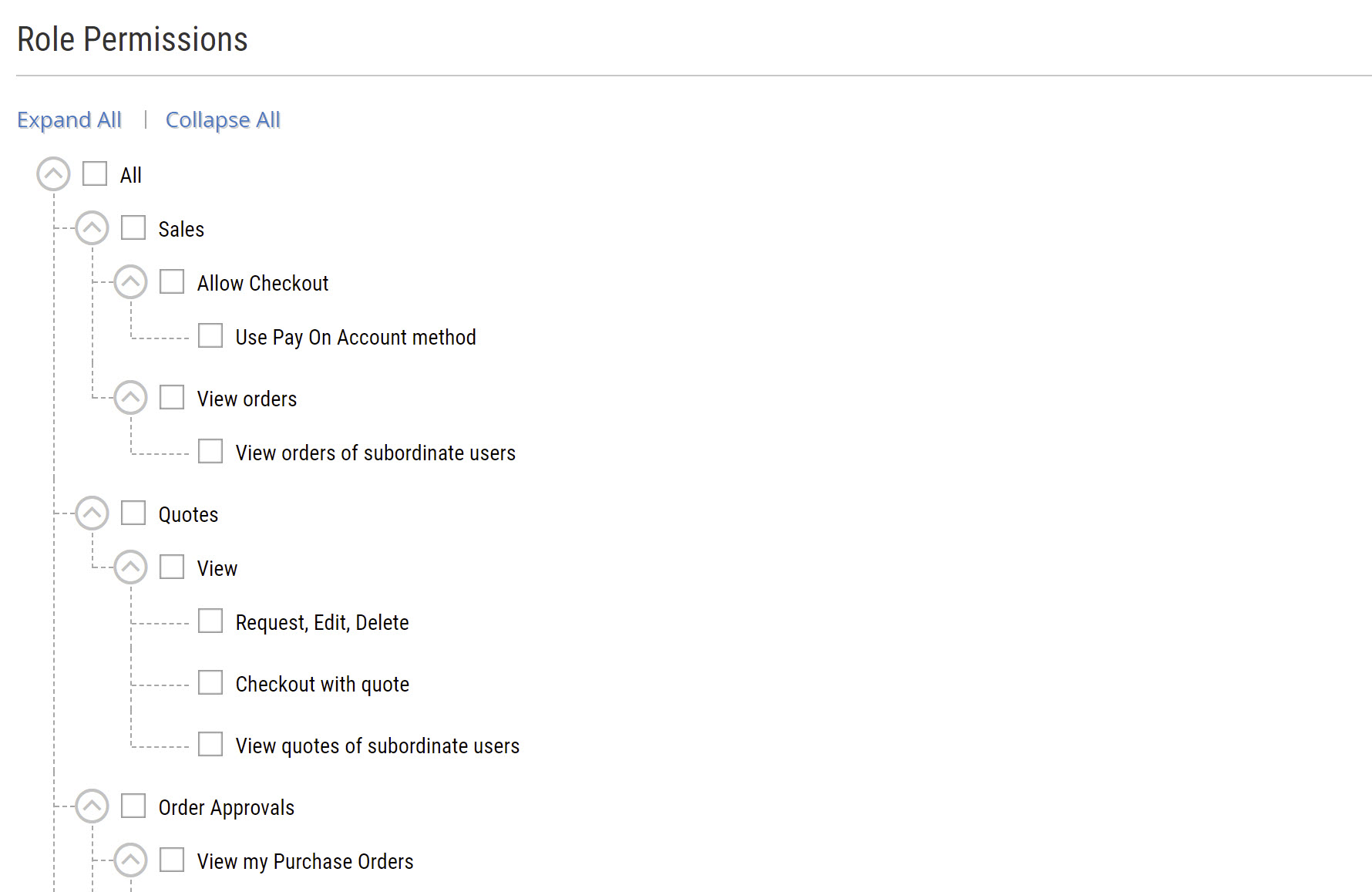Check the All permissions checkbox

(95, 173)
